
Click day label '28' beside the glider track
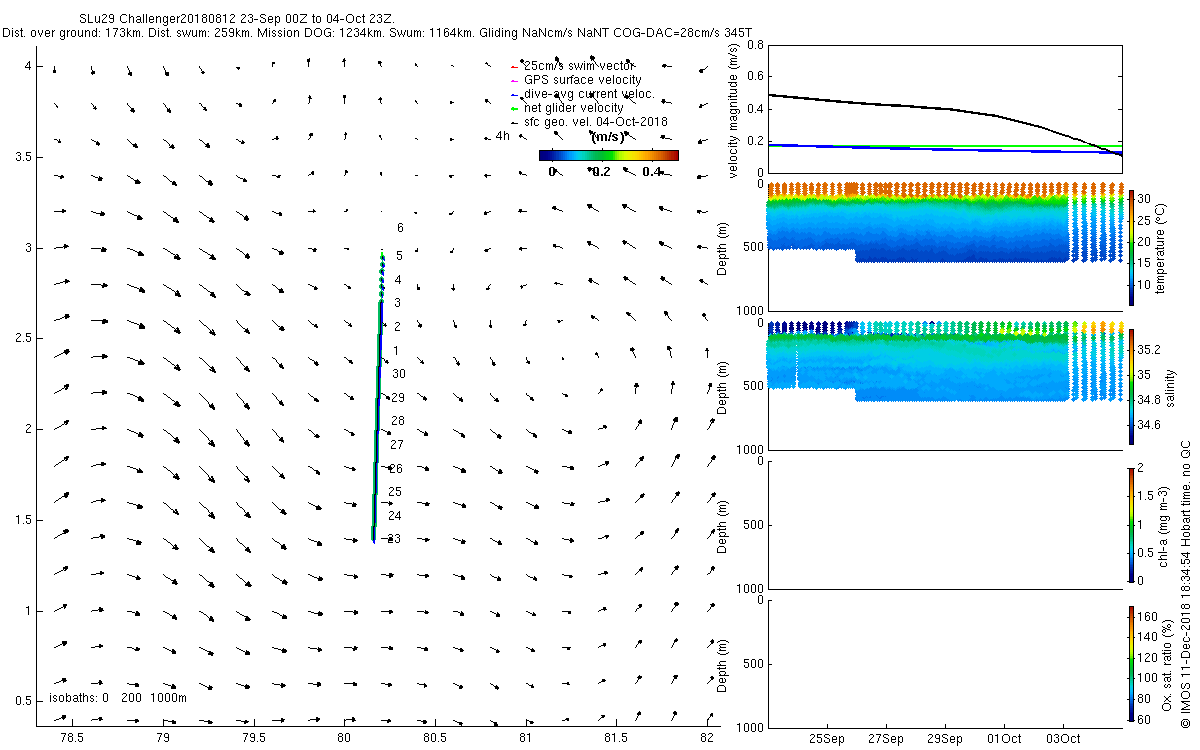coord(397,422)
